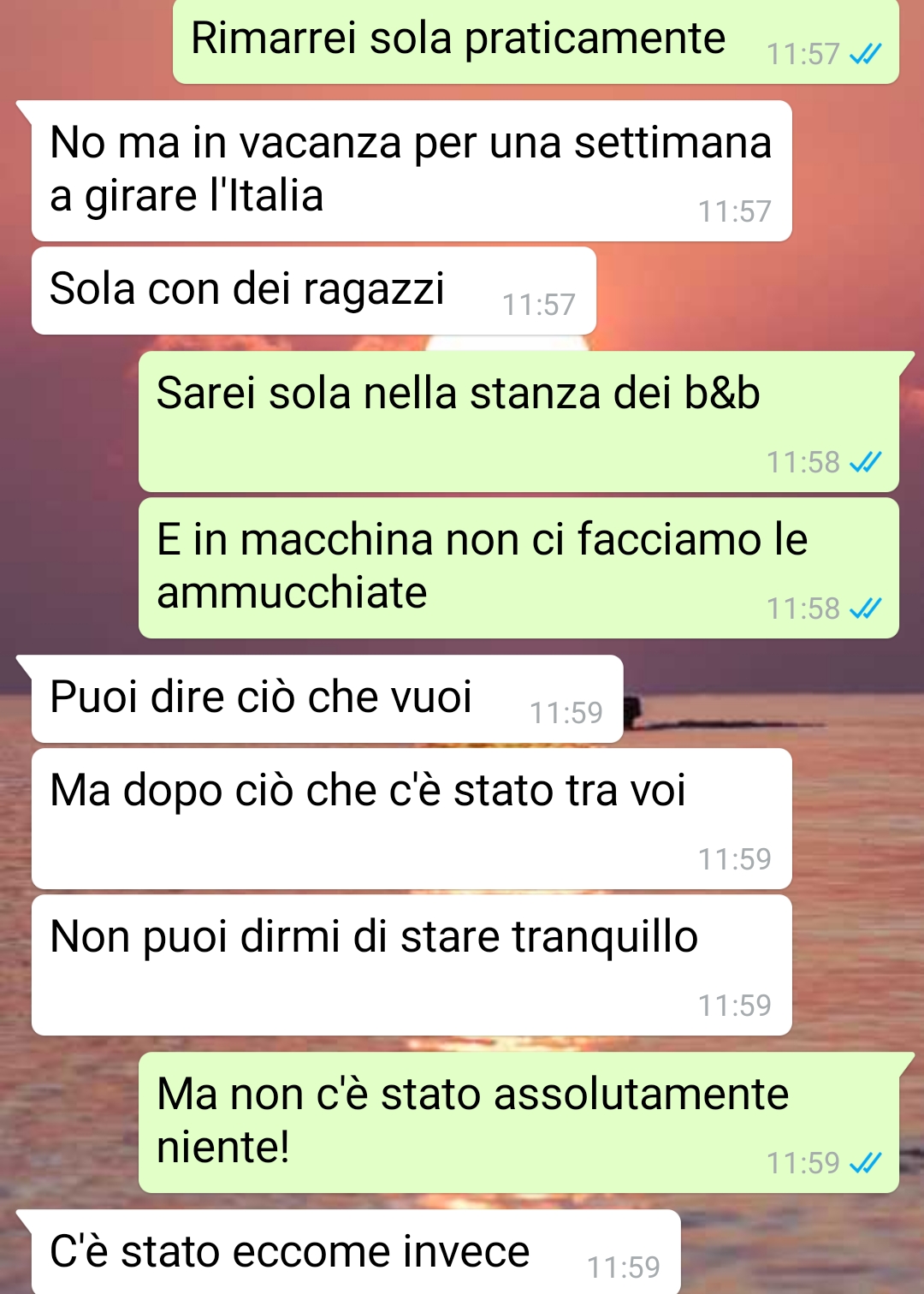The height and width of the screenshot is (1294, 924).
Task: Select the 'Ma dopo ciò che c'è stato' message
Action: tap(412, 818)
